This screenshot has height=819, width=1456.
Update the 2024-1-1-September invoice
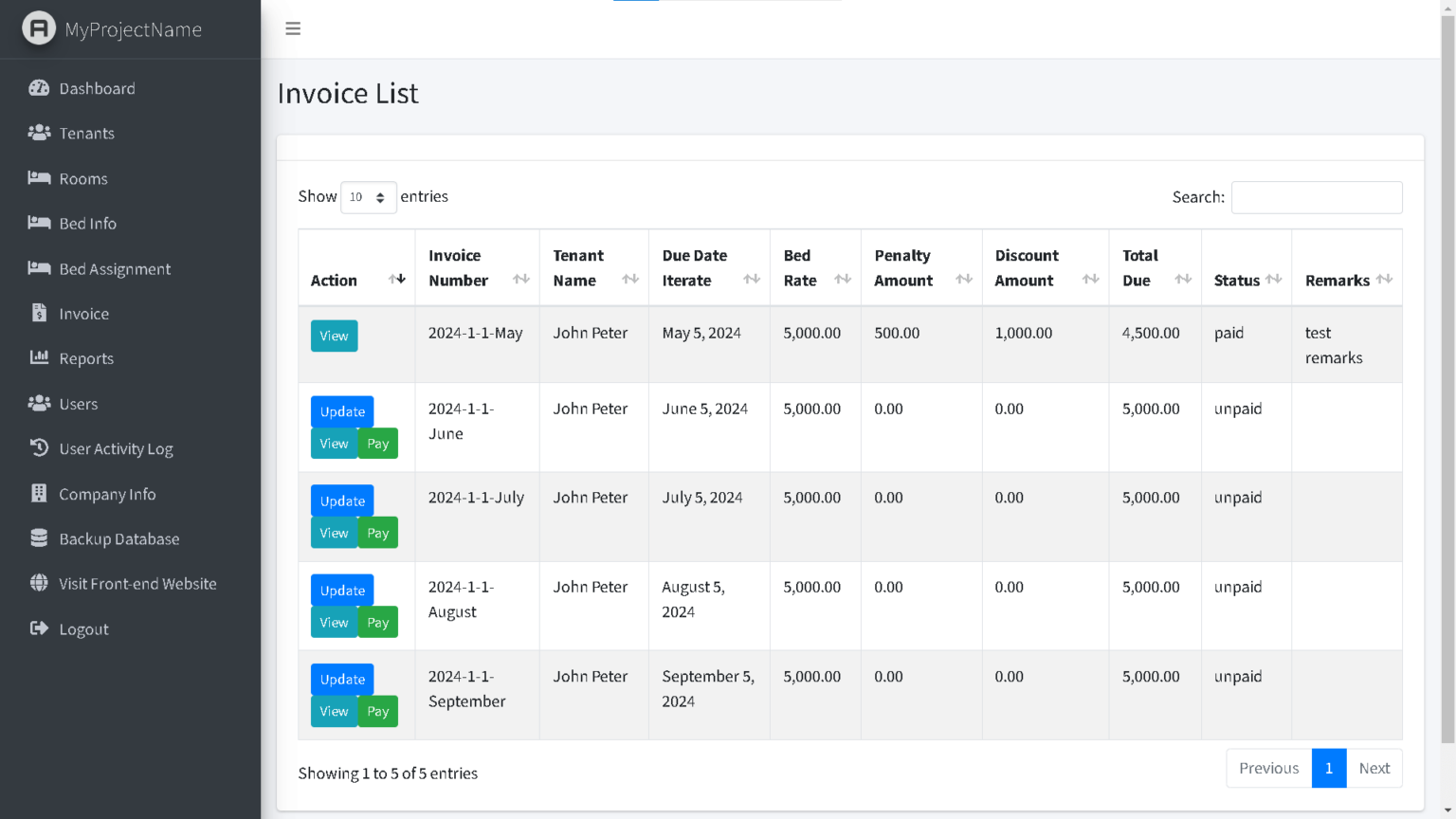(x=341, y=679)
